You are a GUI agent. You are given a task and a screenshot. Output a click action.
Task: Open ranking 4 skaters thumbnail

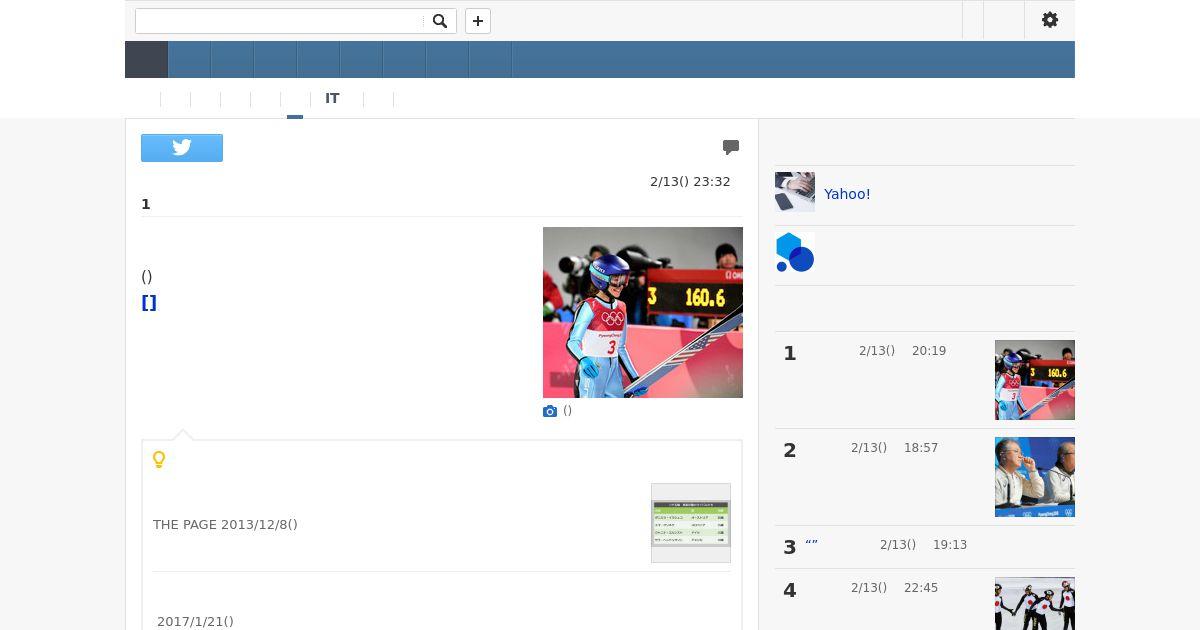(x=1035, y=604)
